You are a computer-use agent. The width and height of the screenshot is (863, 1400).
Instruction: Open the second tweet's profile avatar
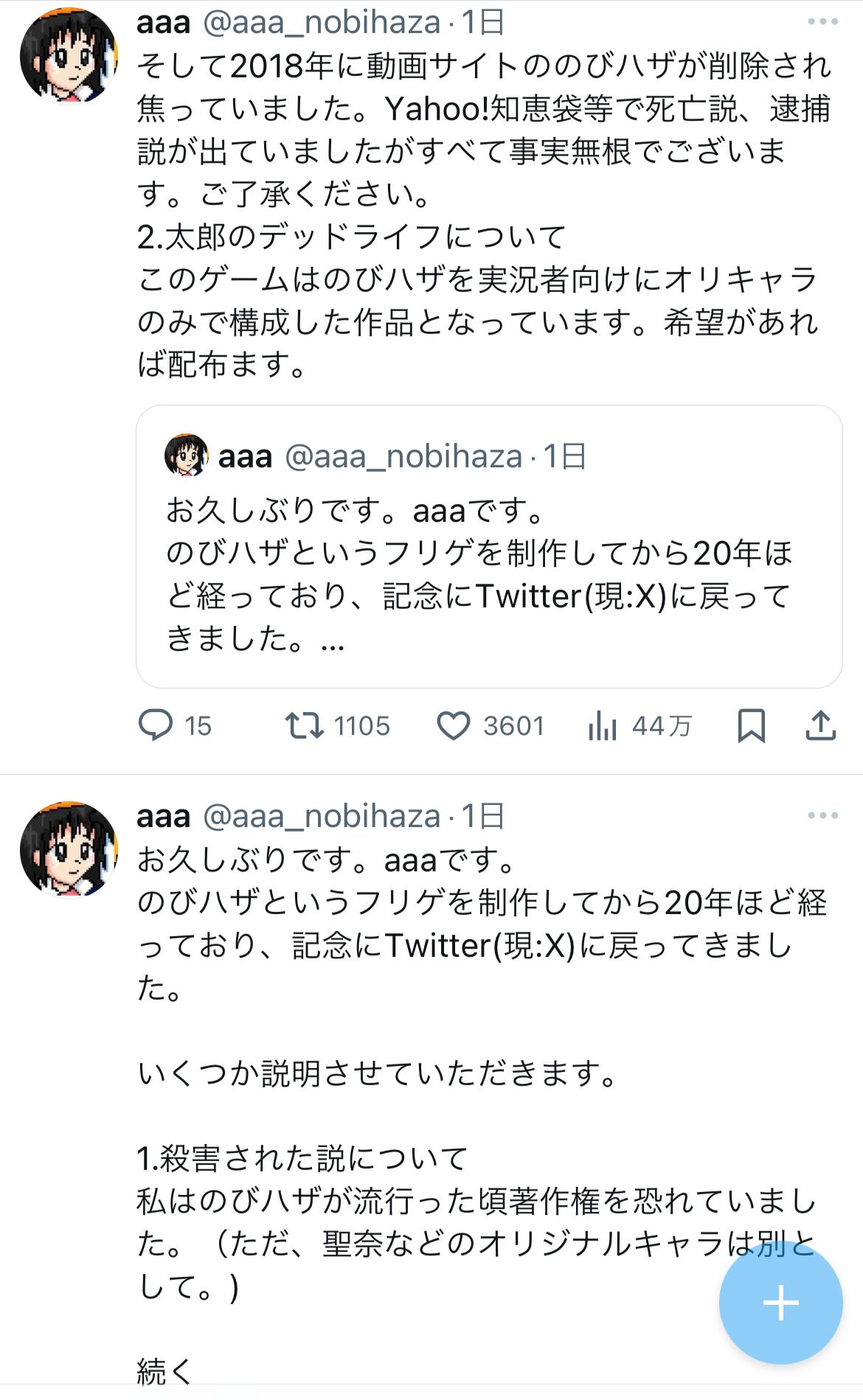(x=69, y=849)
